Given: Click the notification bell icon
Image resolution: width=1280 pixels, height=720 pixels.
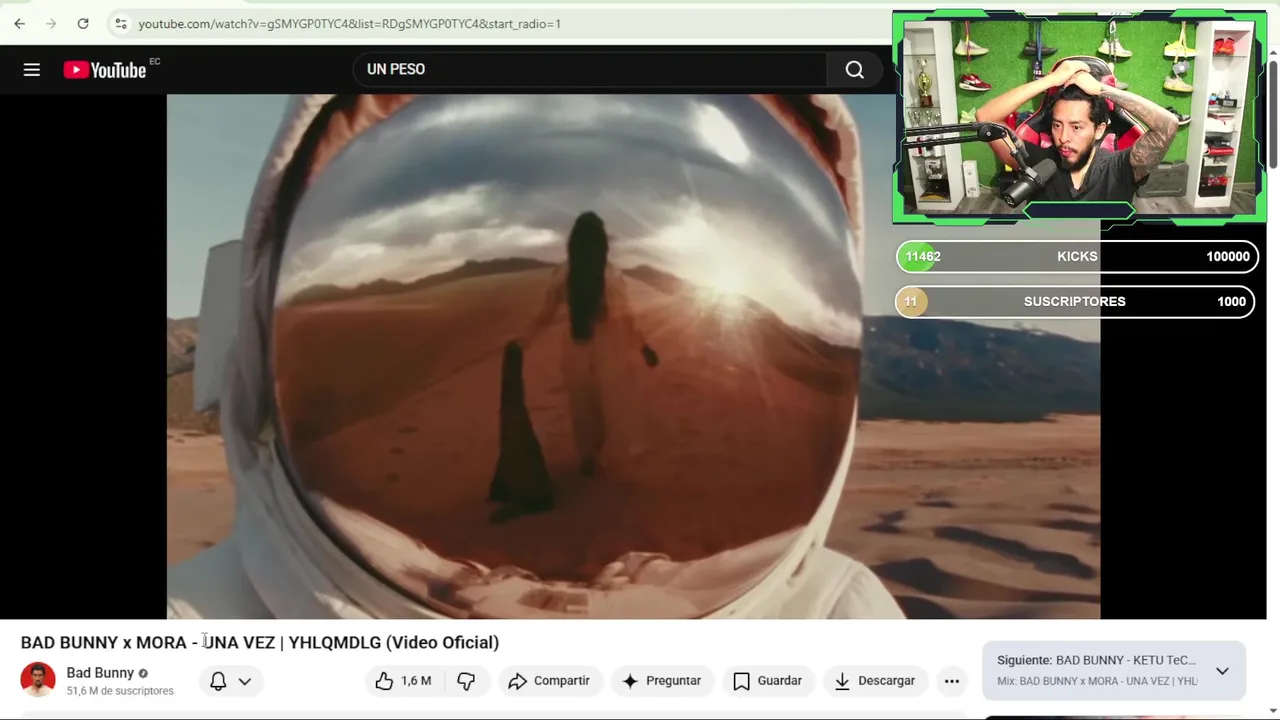Looking at the screenshot, I should [x=218, y=681].
